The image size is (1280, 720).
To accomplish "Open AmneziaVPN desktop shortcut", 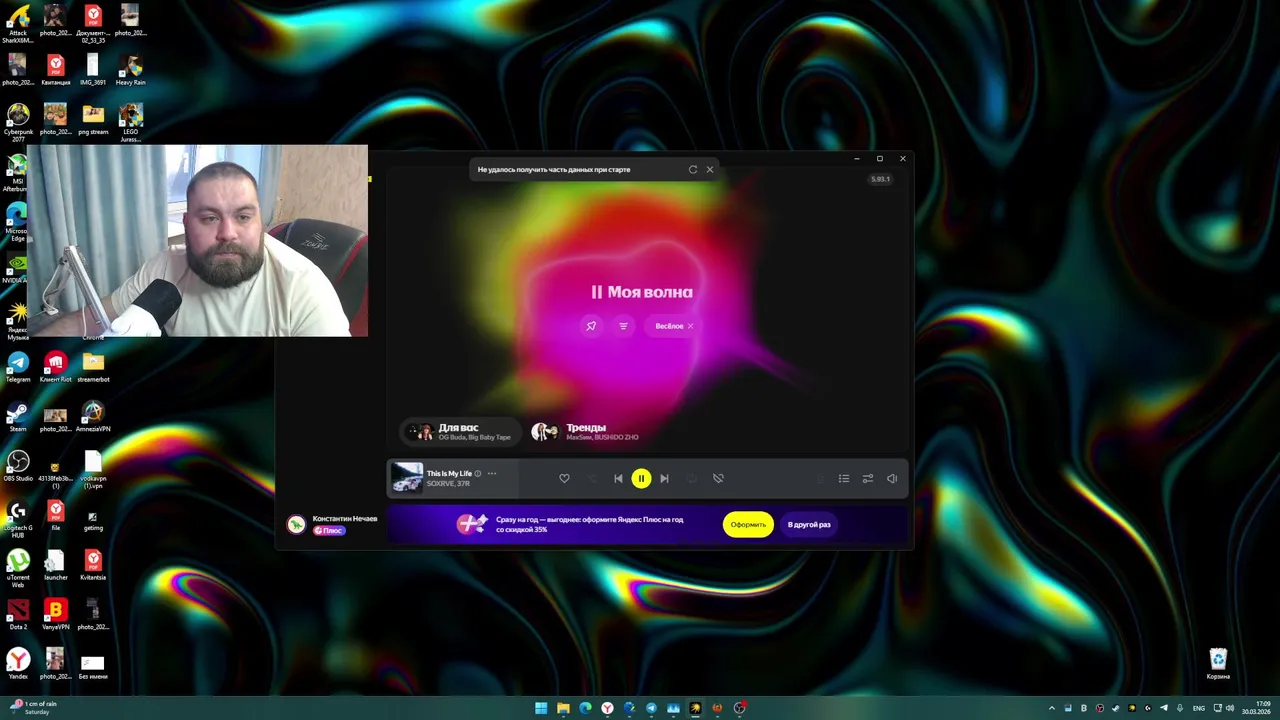I will pos(93,416).
